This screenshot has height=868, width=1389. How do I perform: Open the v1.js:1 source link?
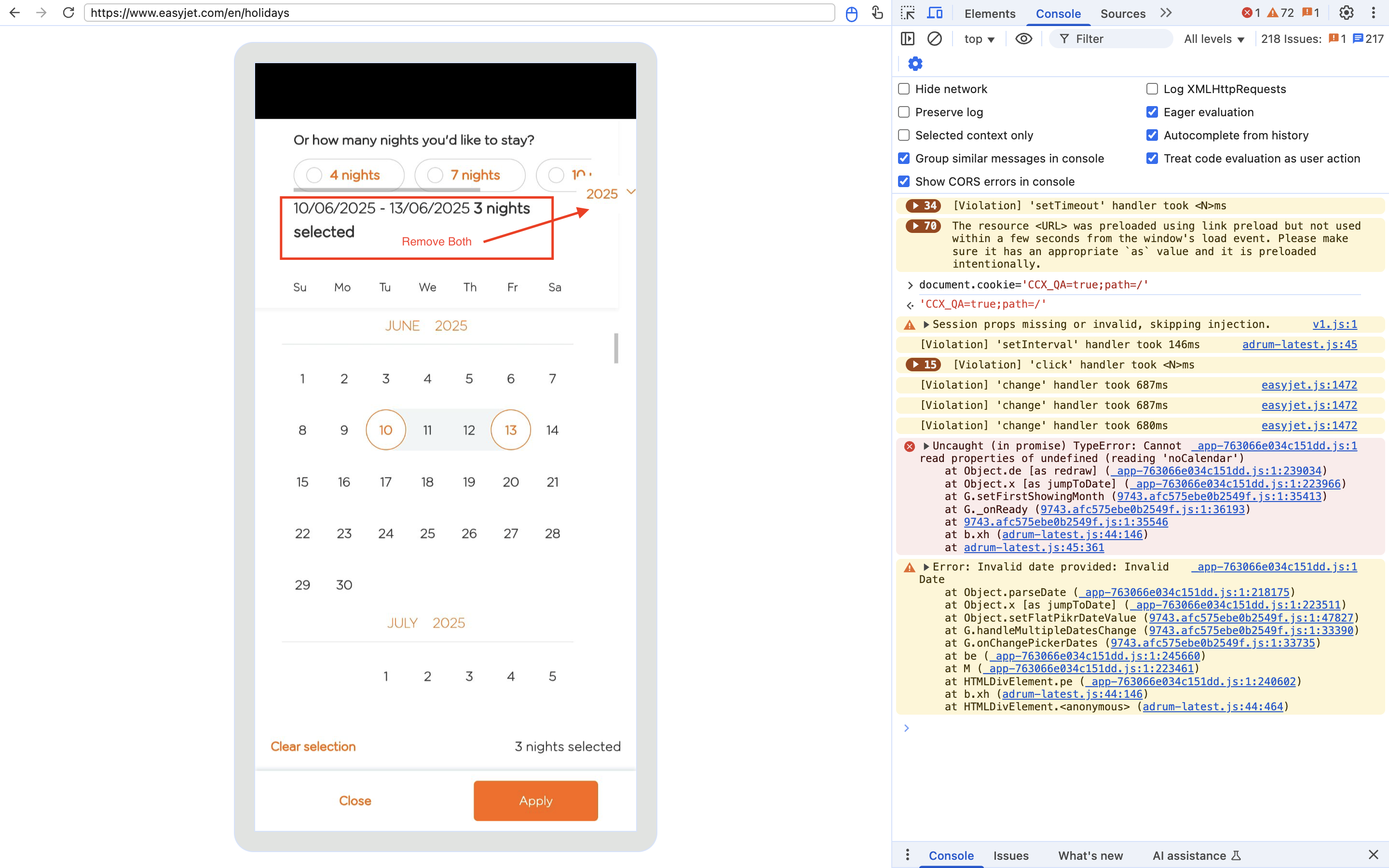pos(1335,325)
